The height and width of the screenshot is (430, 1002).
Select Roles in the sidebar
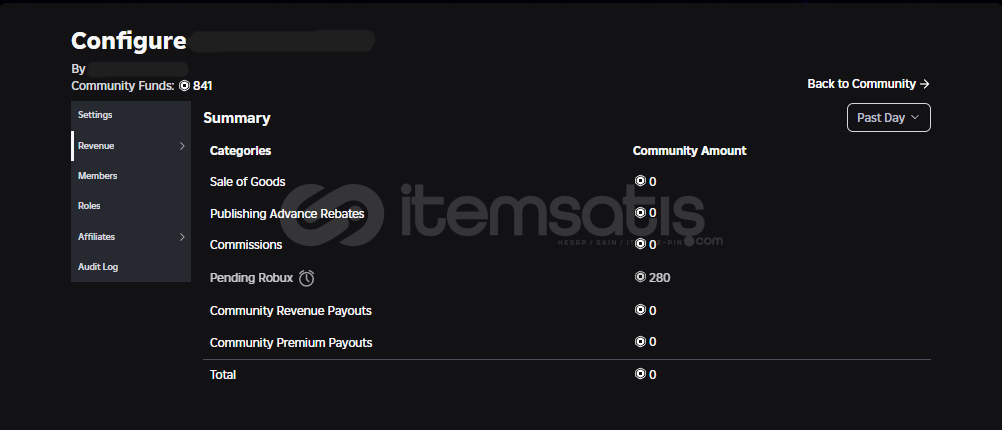pos(131,206)
